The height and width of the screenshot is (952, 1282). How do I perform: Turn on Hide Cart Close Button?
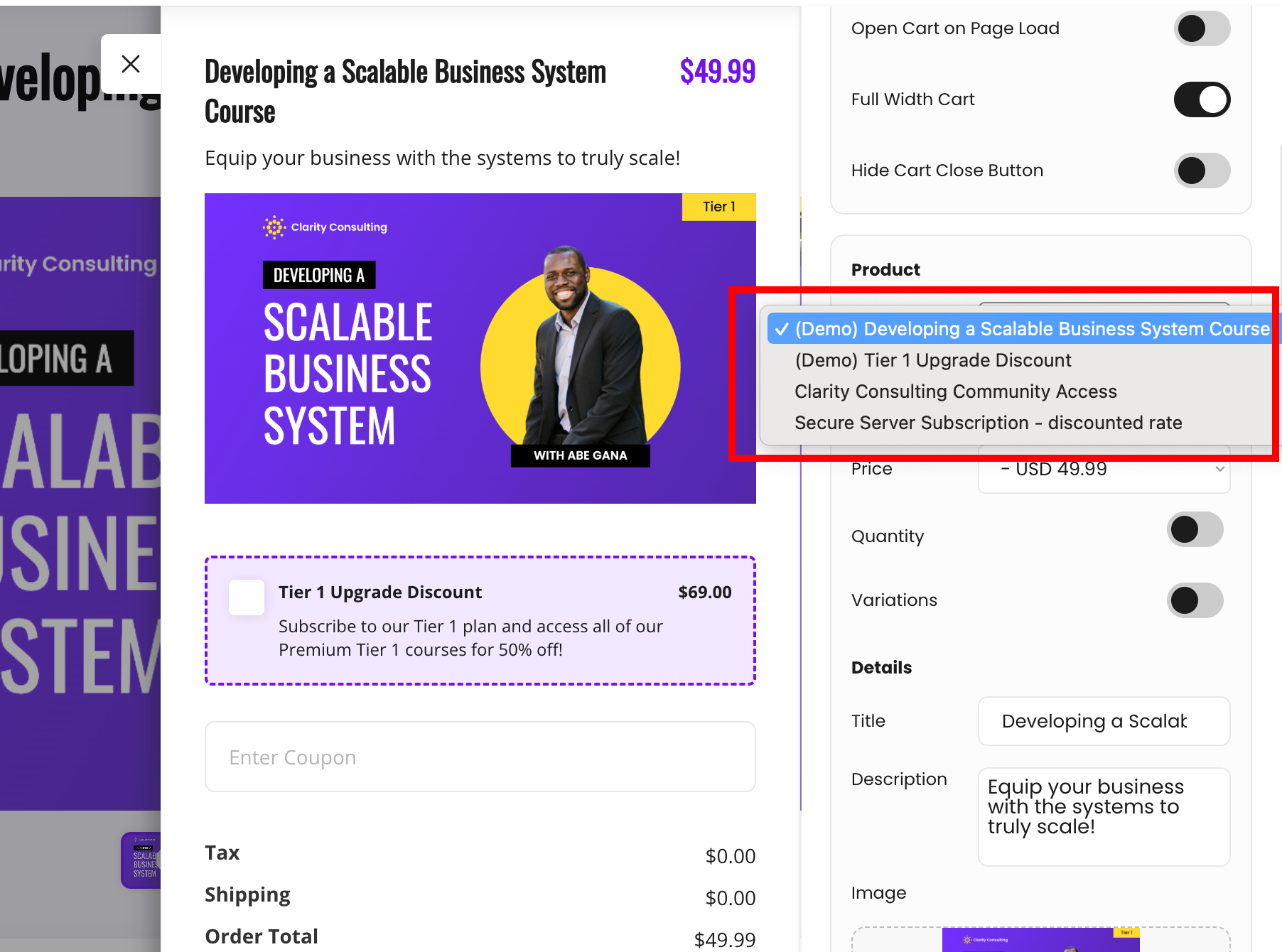pyautogui.click(x=1201, y=171)
